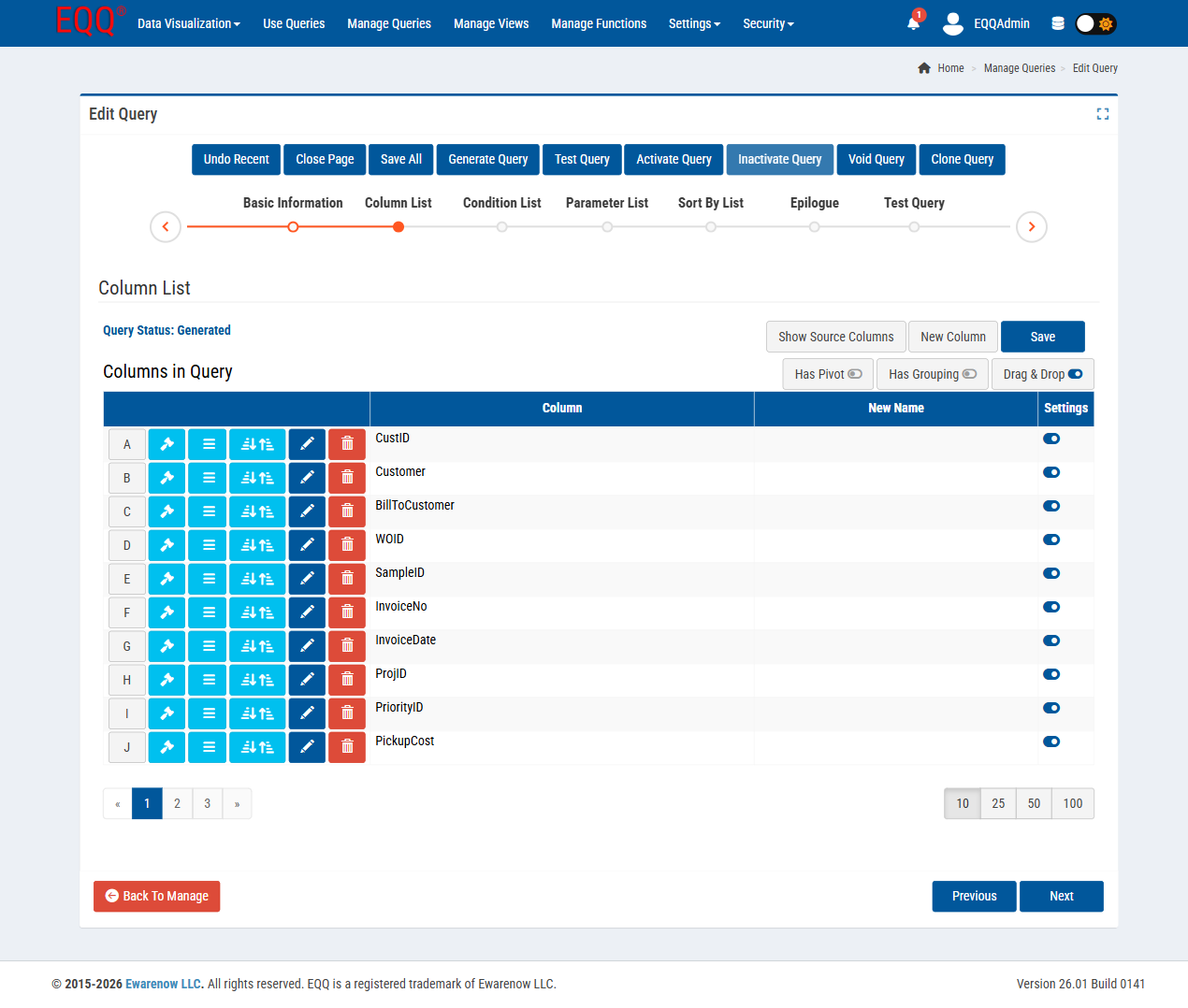This screenshot has width=1188, height=1008.
Task: Edit the WOID column using its pencil icon
Action: coord(307,544)
